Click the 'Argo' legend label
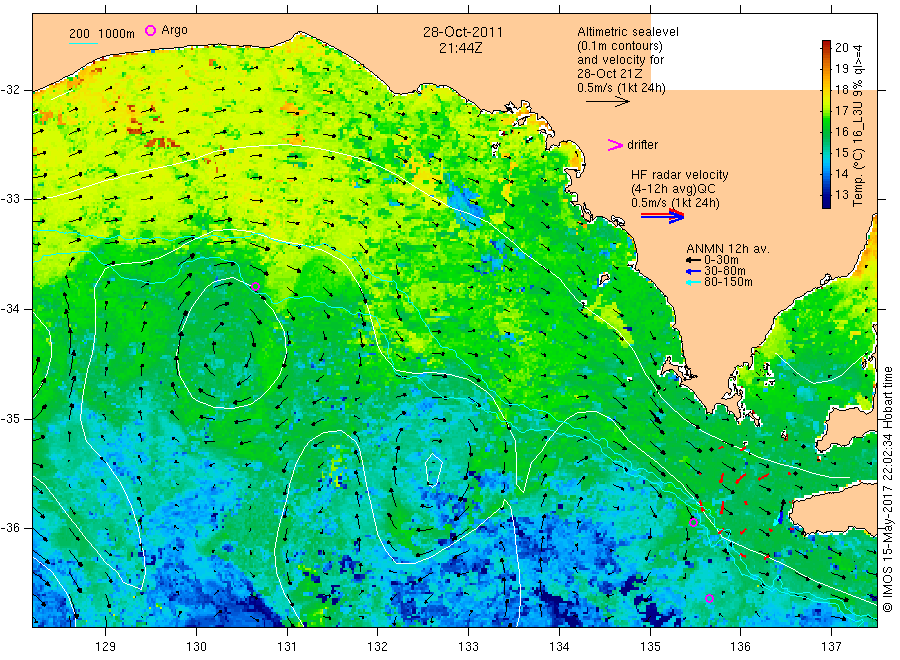 tap(174, 30)
